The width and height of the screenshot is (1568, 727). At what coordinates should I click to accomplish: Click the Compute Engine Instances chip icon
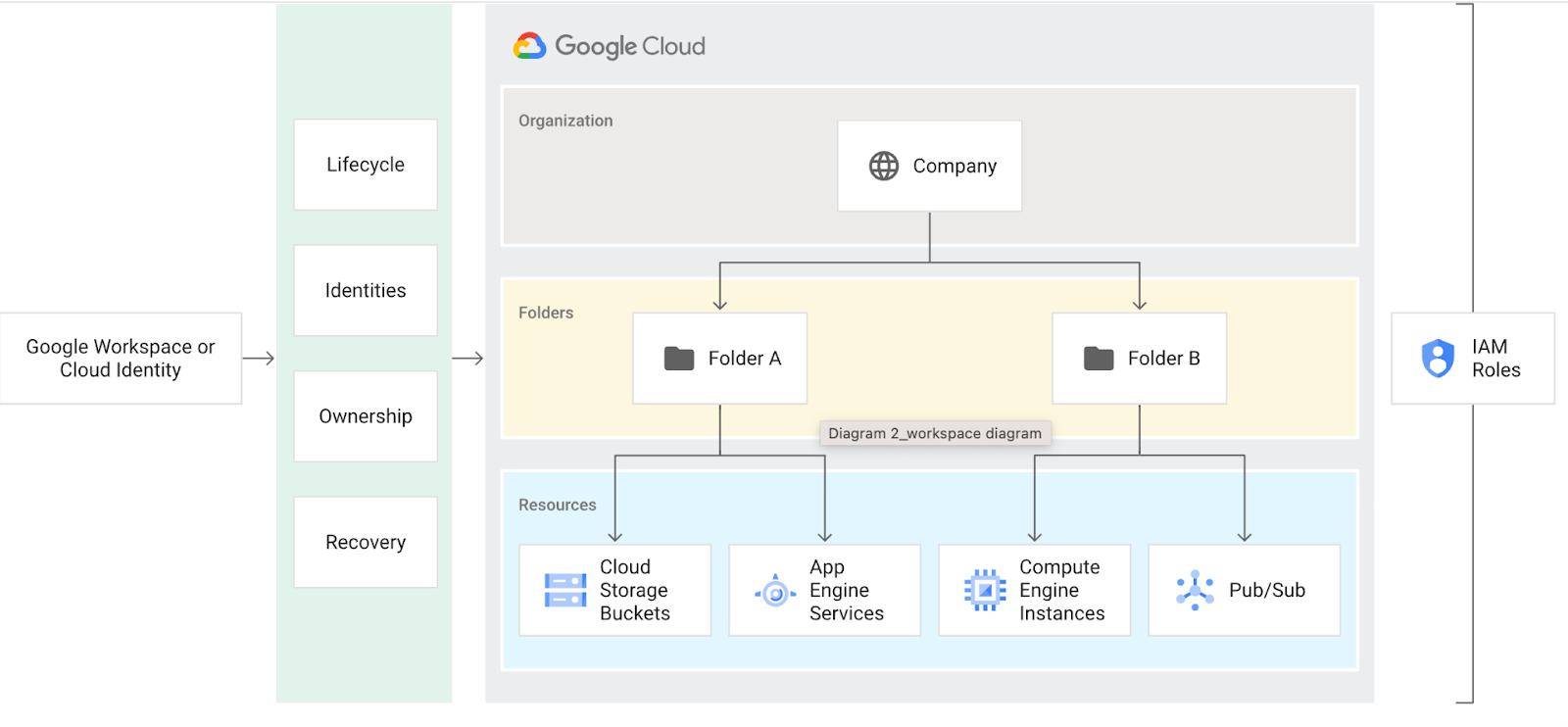click(x=985, y=591)
